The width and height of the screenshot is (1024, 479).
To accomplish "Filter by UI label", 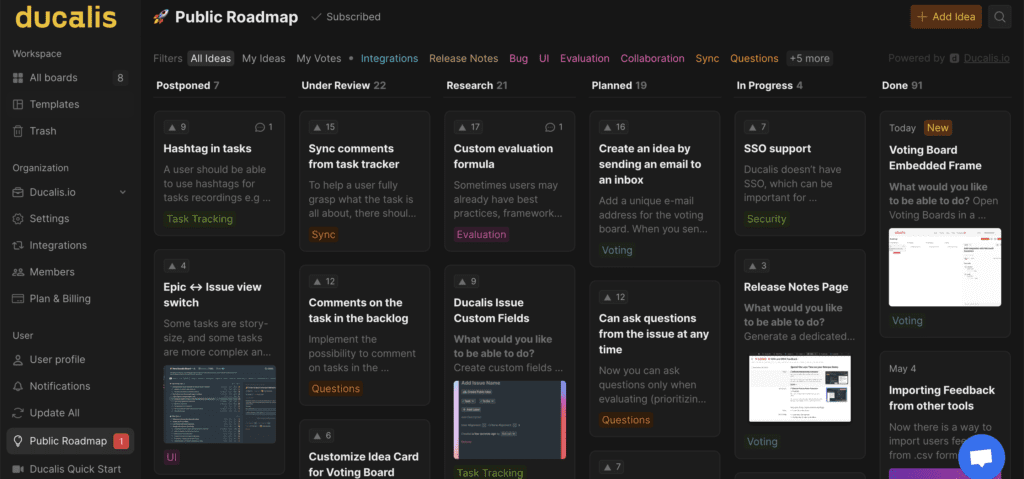I will (x=544, y=58).
